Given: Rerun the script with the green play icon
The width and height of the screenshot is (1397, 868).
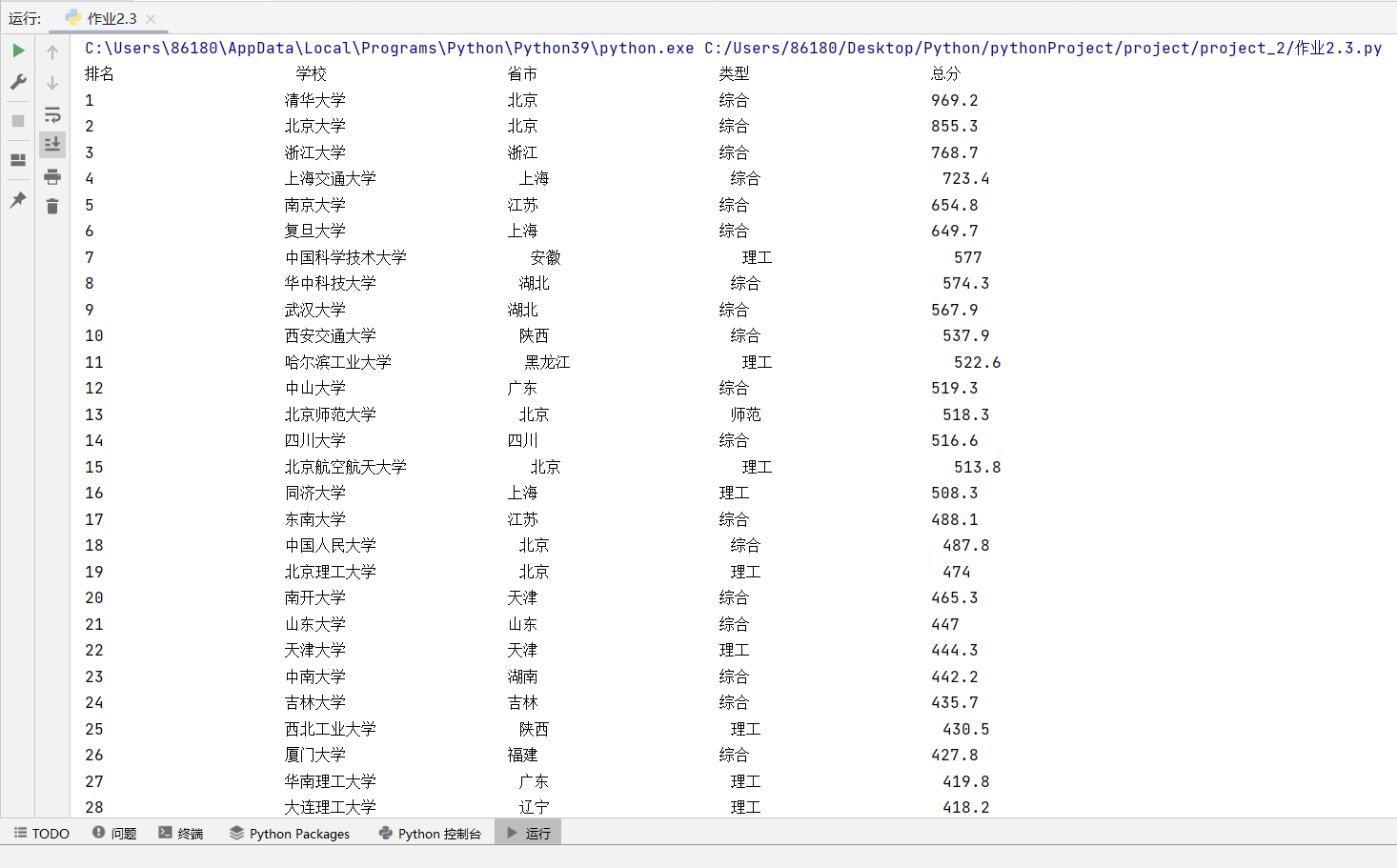Looking at the screenshot, I should pos(18,50).
